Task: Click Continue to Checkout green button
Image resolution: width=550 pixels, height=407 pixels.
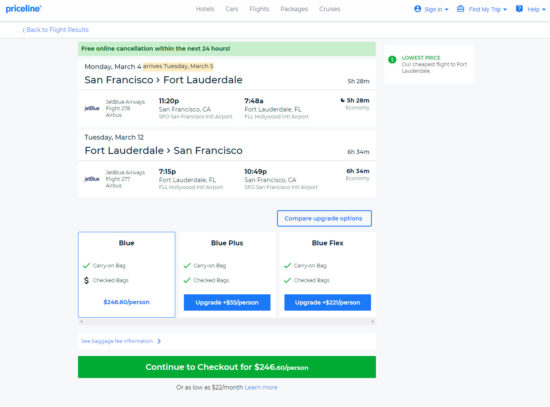Action: (227, 367)
